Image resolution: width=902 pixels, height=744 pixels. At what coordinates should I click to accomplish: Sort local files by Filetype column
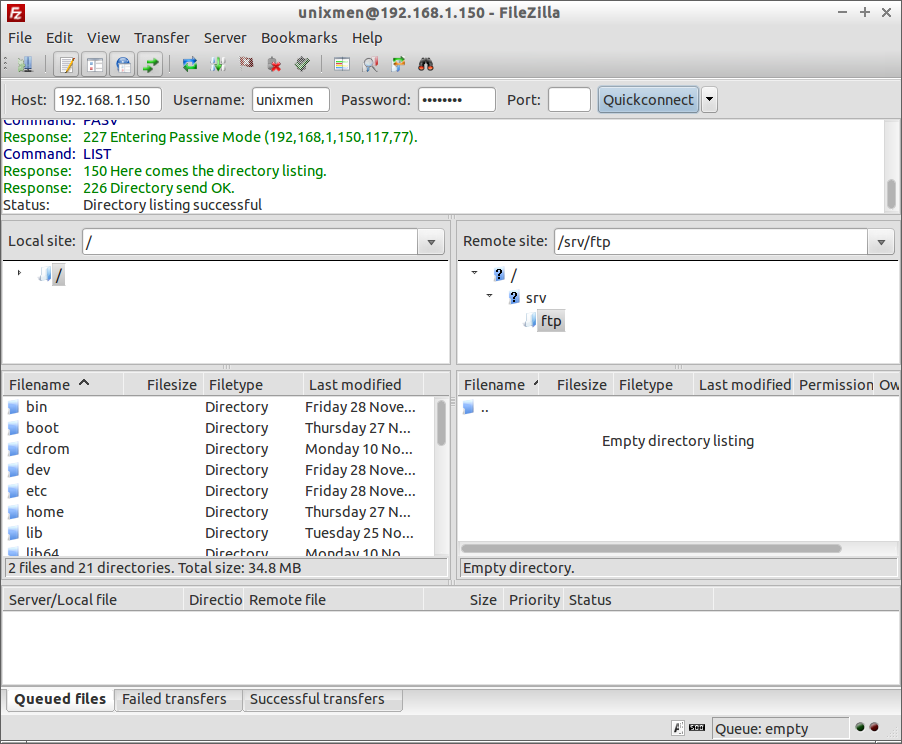(252, 384)
